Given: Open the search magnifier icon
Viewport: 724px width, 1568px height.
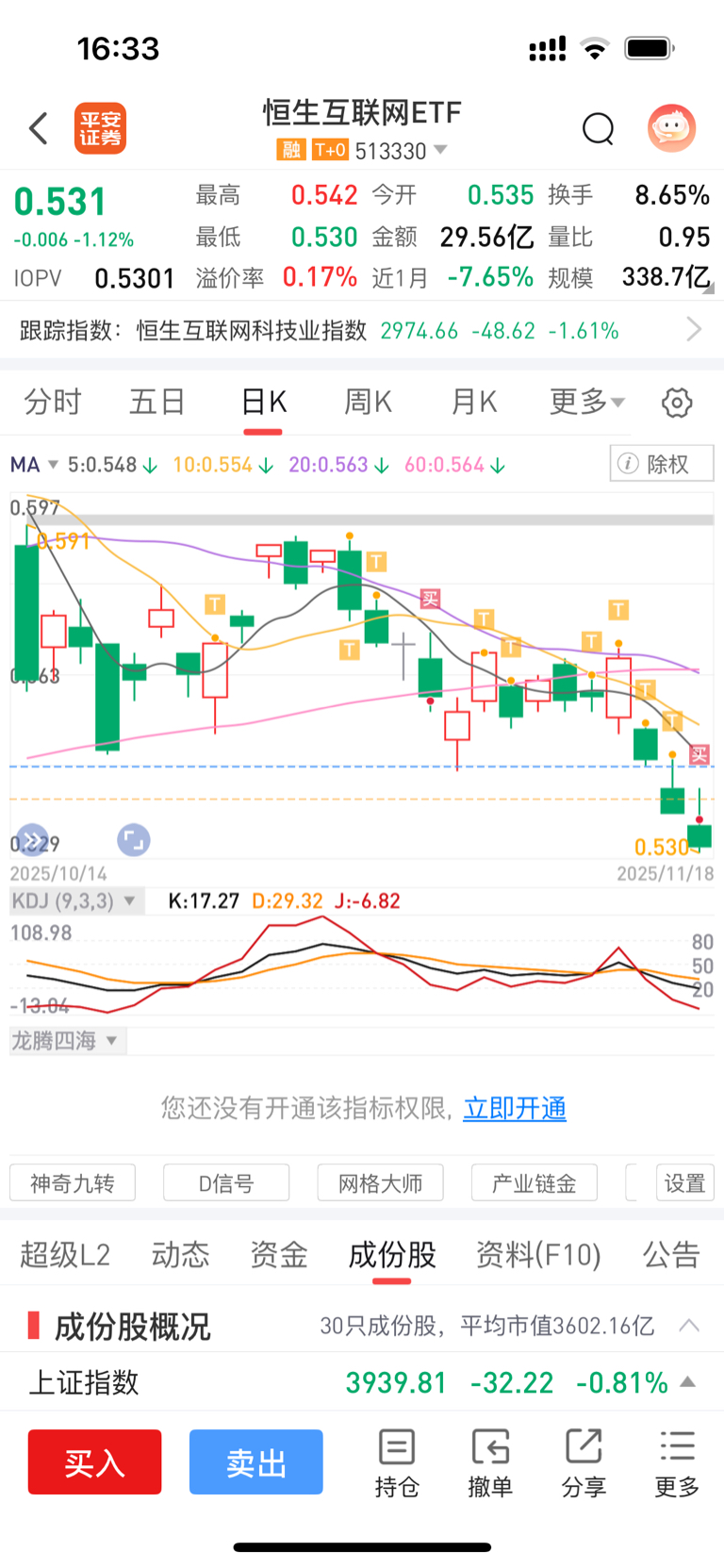Looking at the screenshot, I should point(598,128).
